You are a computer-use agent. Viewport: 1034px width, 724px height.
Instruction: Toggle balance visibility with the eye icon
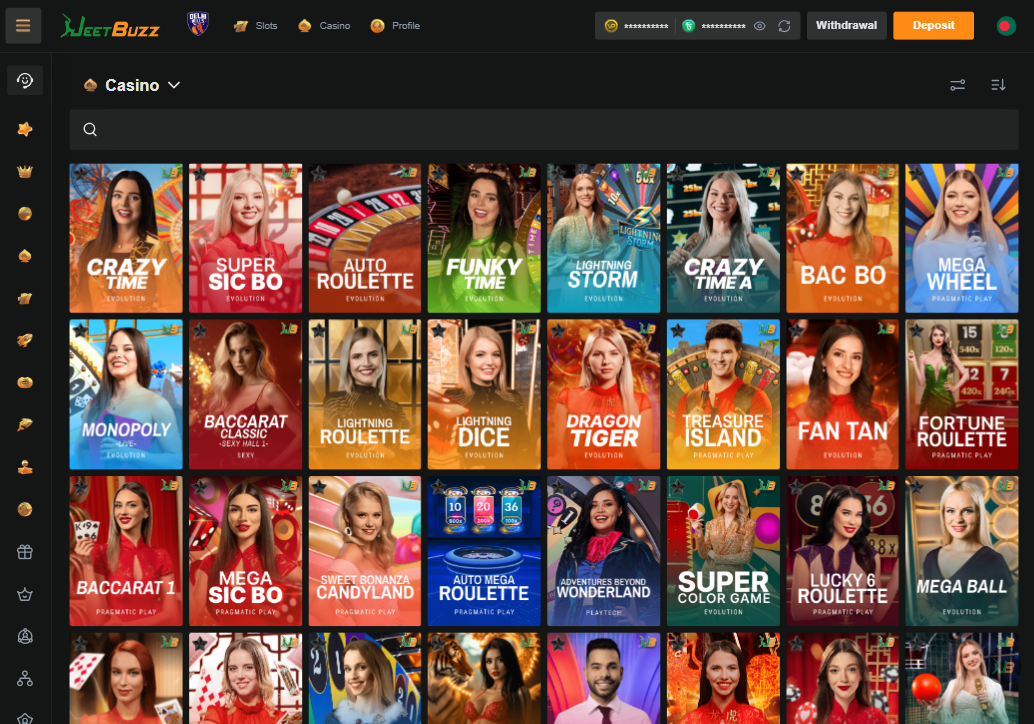[759, 26]
